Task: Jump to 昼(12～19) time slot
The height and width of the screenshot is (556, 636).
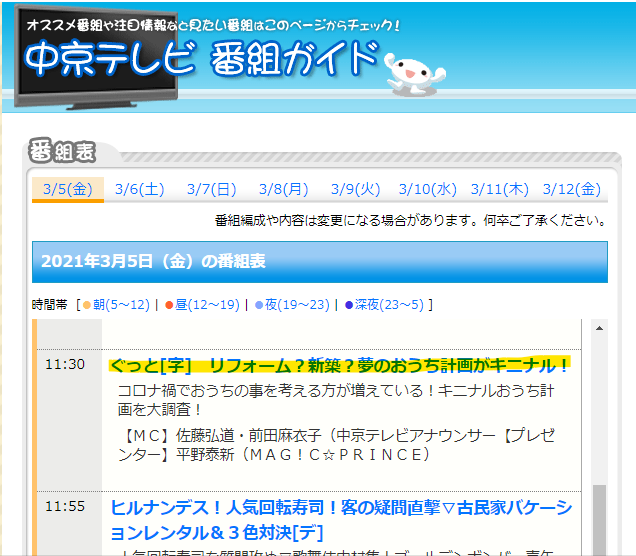Action: [207, 305]
